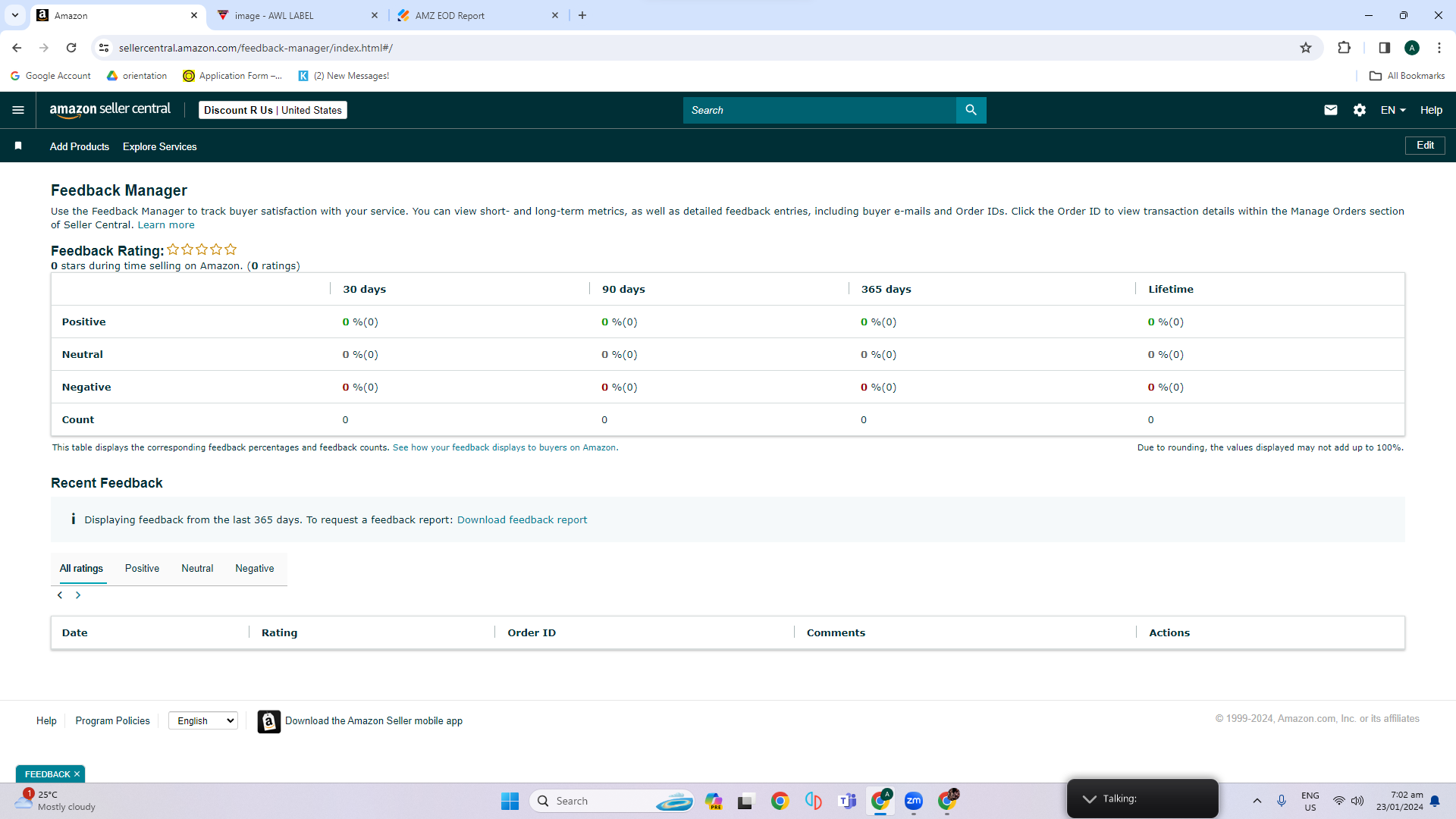Open the (2) New Messages! bookmark

[344, 76]
